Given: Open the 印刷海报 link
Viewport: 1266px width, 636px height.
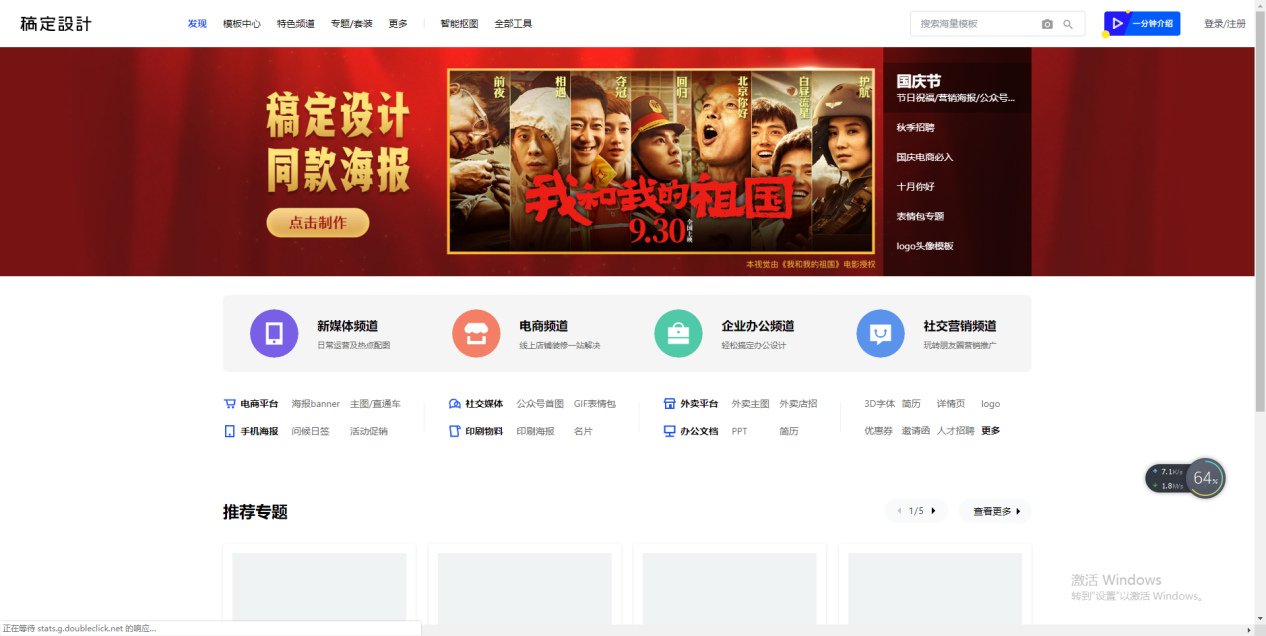Looking at the screenshot, I should coord(535,431).
